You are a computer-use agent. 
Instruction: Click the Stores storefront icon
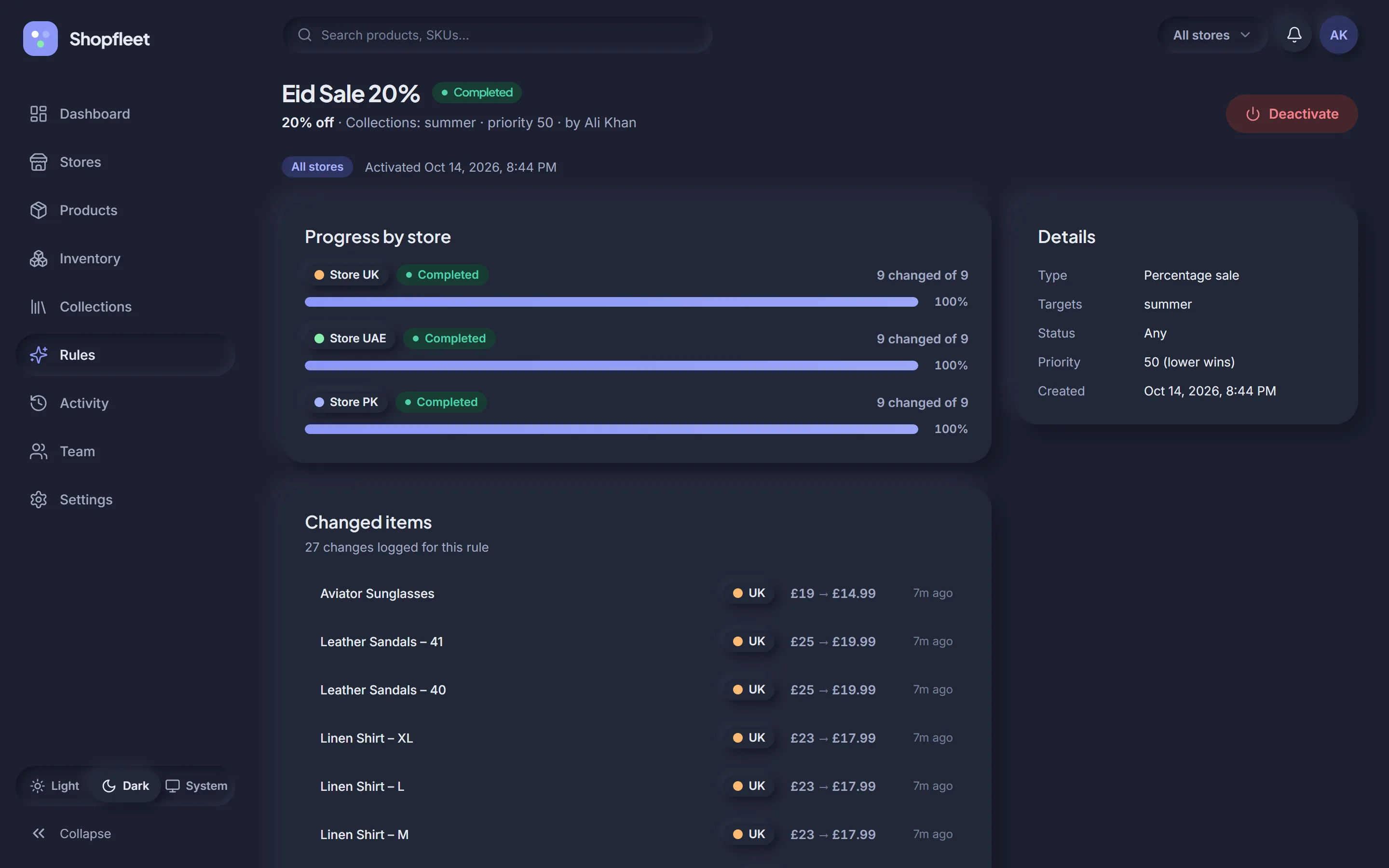[39, 162]
